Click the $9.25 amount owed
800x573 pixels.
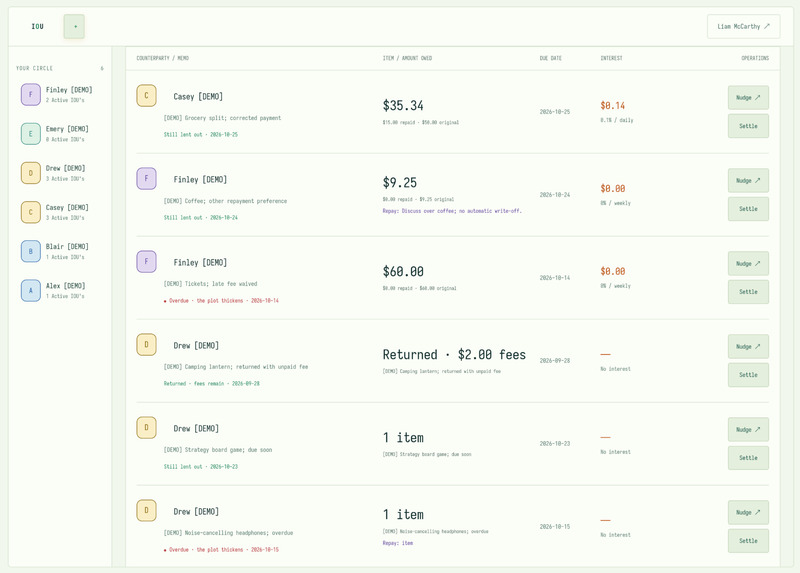[x=399, y=183]
